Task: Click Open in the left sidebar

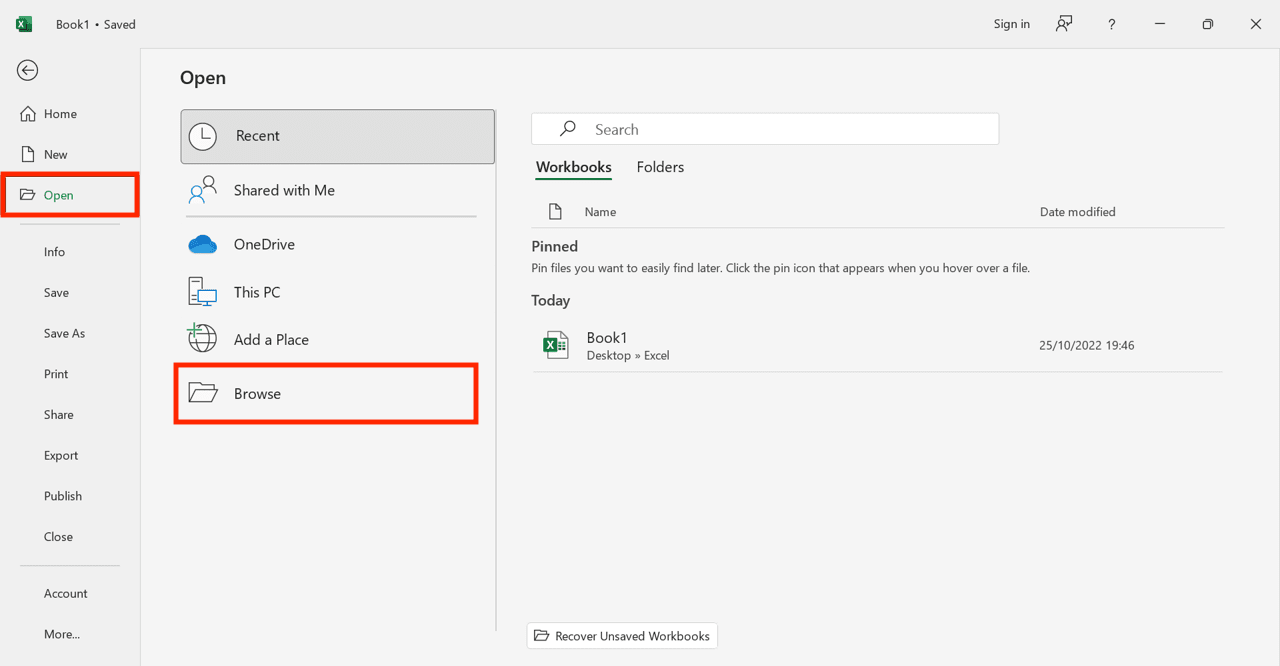Action: coord(70,195)
